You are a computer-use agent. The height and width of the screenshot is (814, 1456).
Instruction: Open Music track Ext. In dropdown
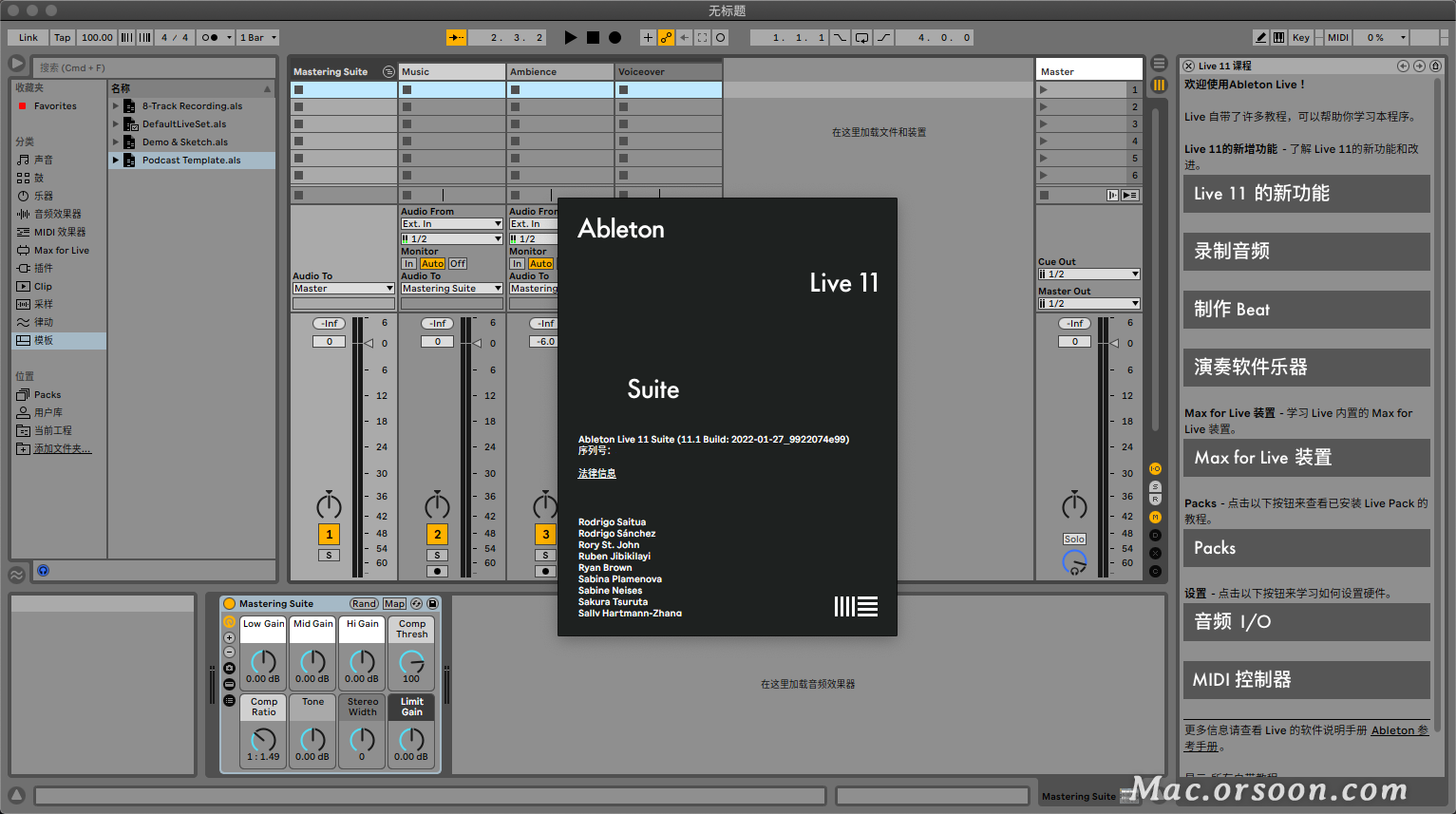pyautogui.click(x=451, y=224)
